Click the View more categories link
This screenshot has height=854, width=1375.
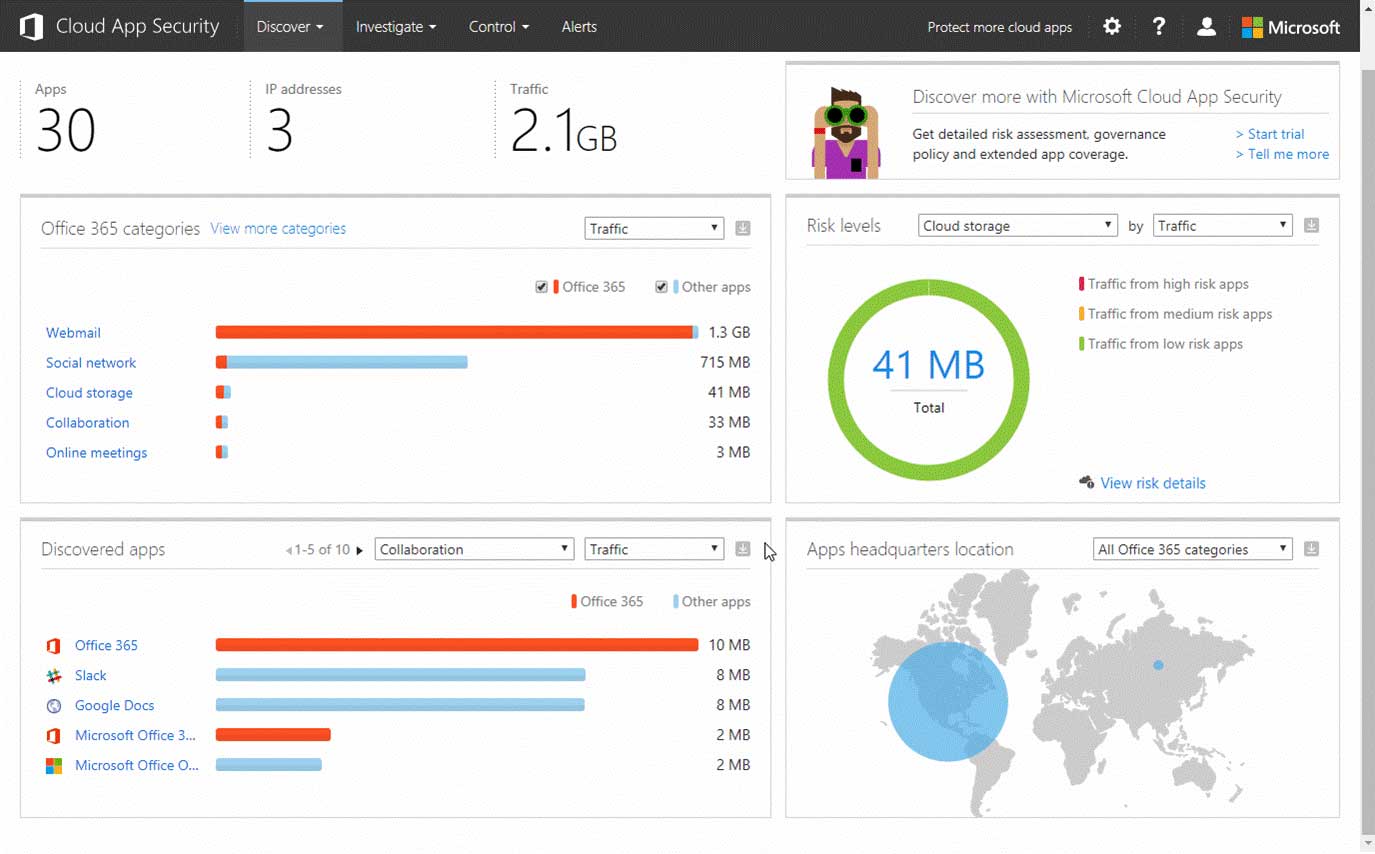coord(278,229)
